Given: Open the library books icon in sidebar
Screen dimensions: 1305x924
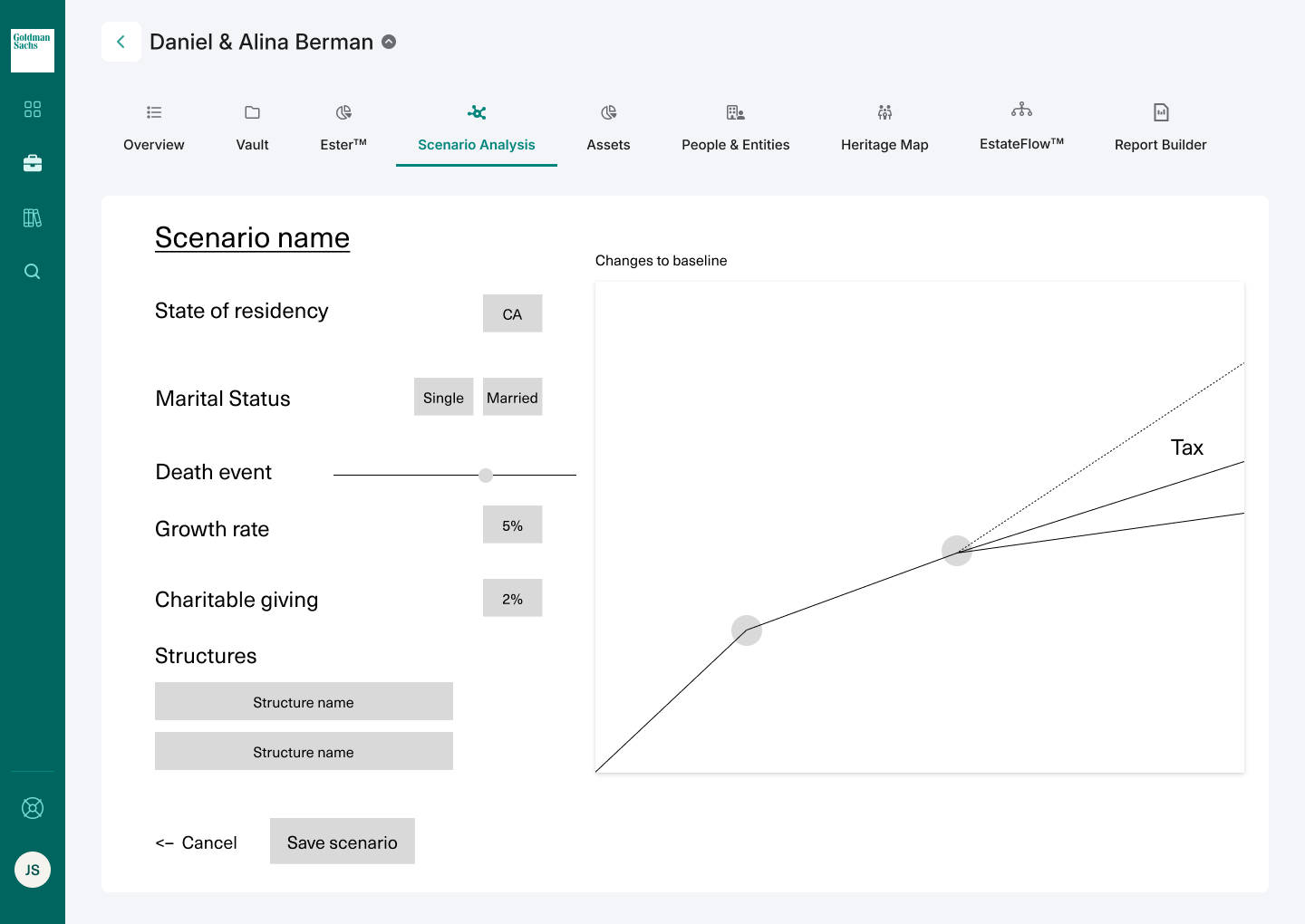Looking at the screenshot, I should [x=33, y=217].
